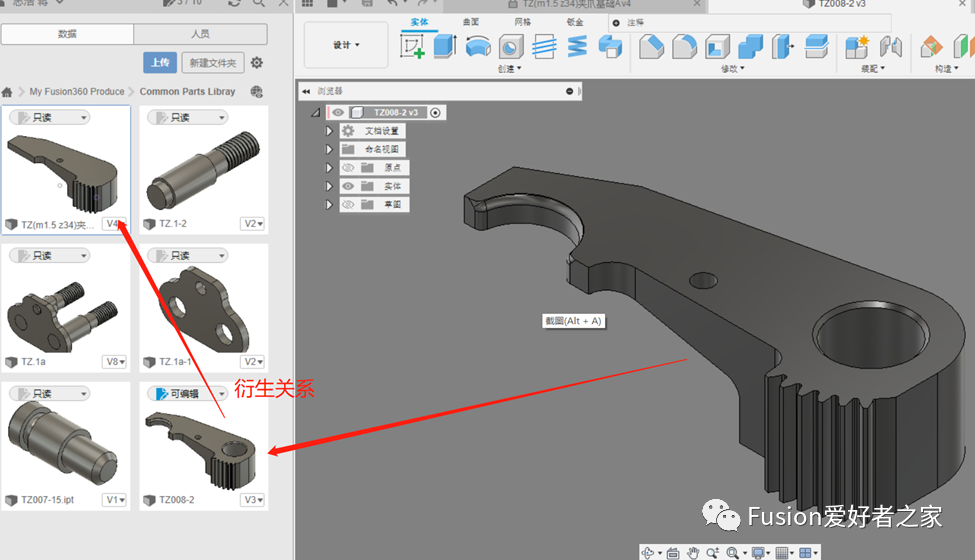Expand the 文档设置 tree node
Viewport: 975px width, 560px height.
pyautogui.click(x=329, y=131)
